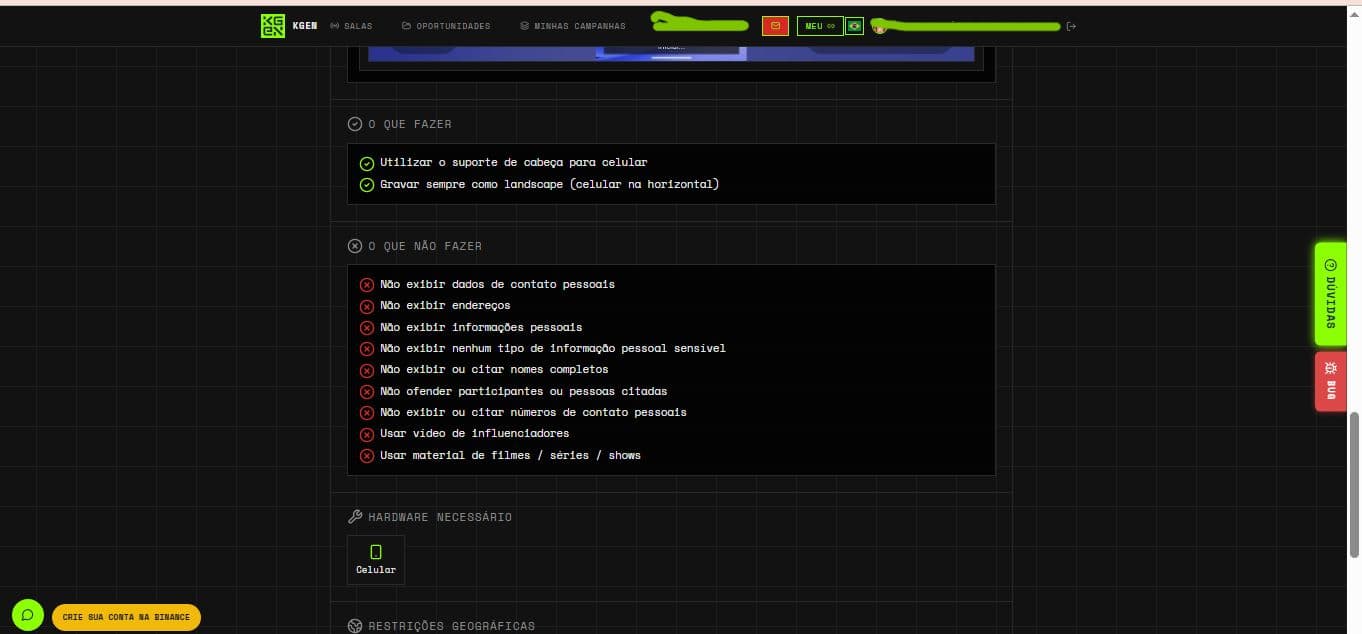
Task: Click the X-circle icon beside O Que Não Fazer
Action: click(x=354, y=246)
